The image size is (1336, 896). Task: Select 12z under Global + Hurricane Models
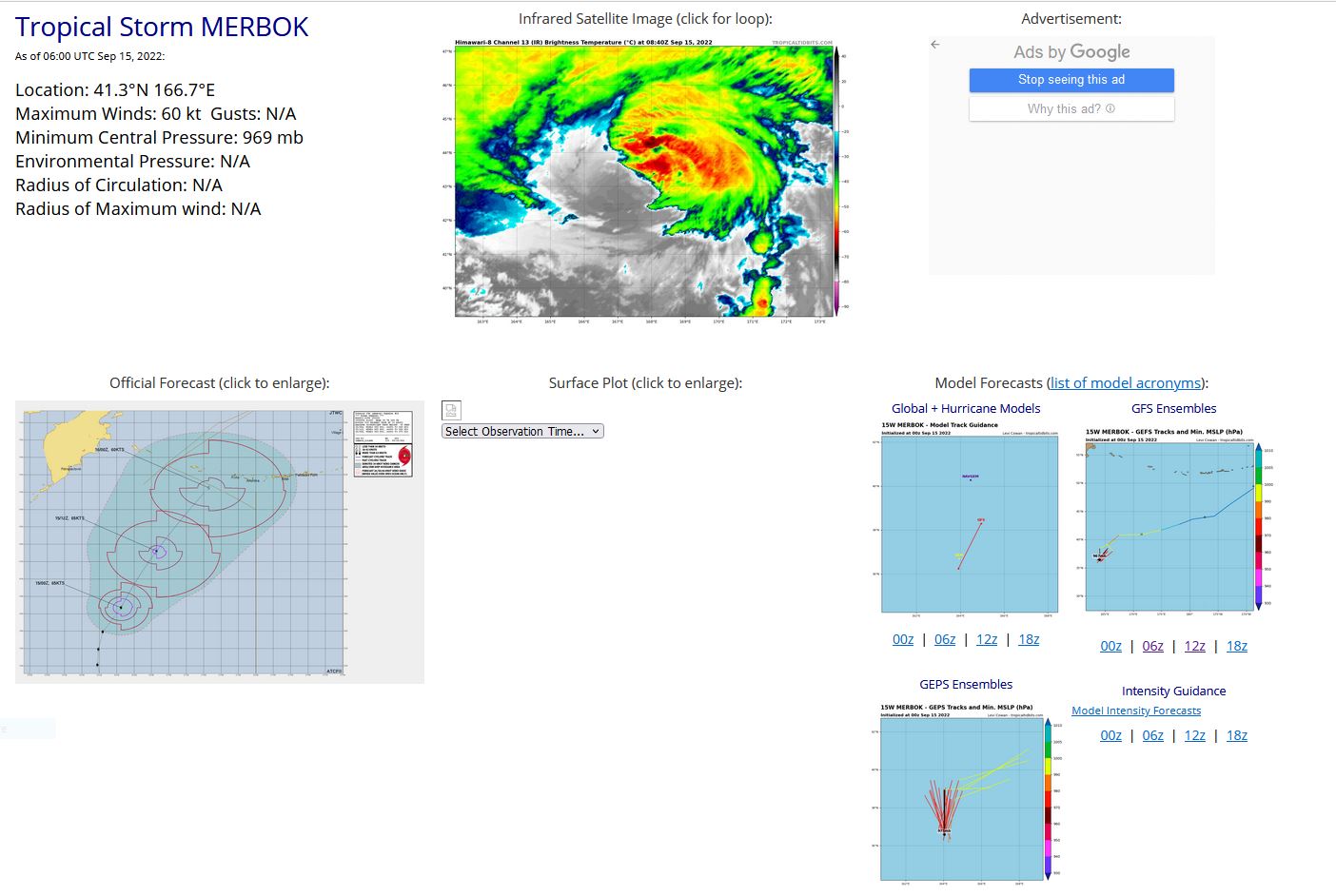click(x=987, y=639)
